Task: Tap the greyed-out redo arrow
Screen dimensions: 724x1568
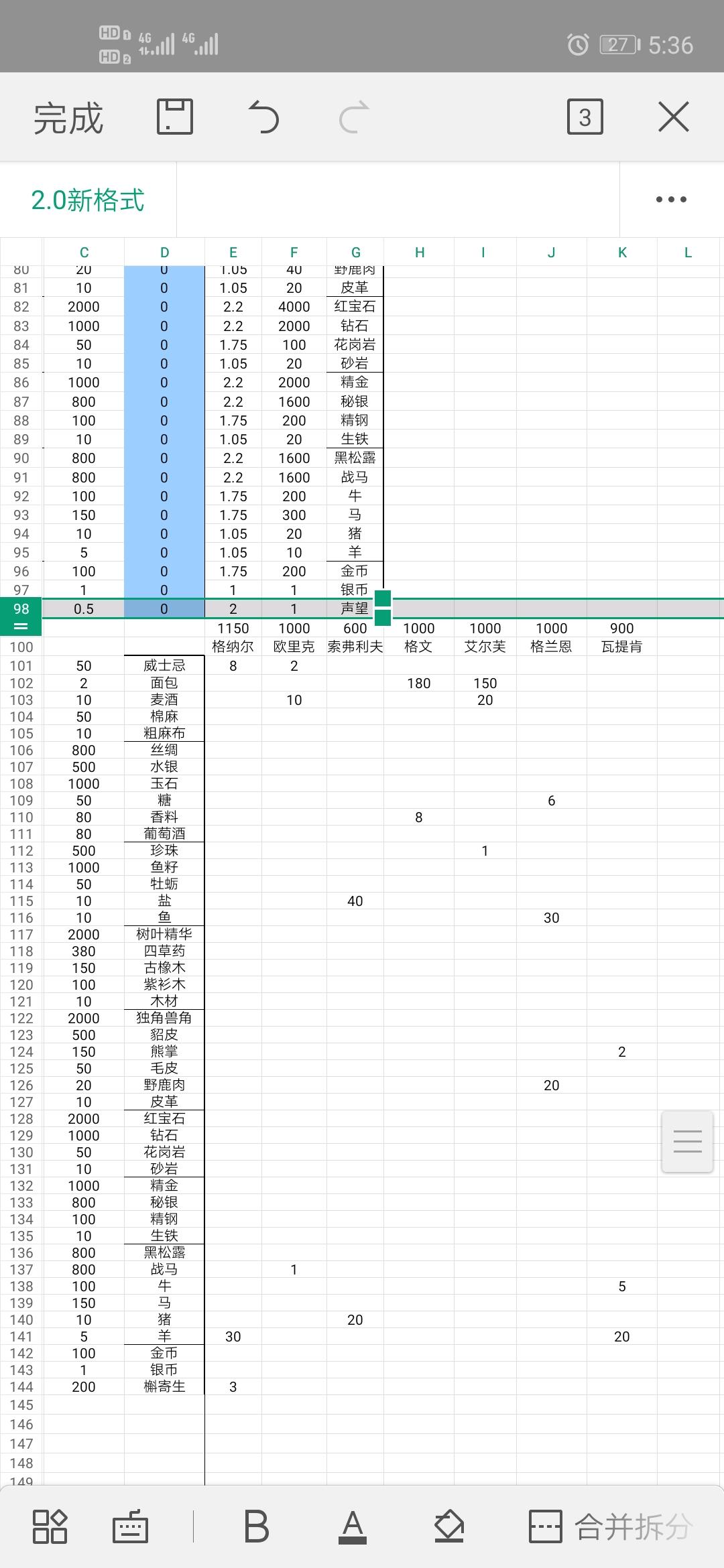Action: (354, 117)
